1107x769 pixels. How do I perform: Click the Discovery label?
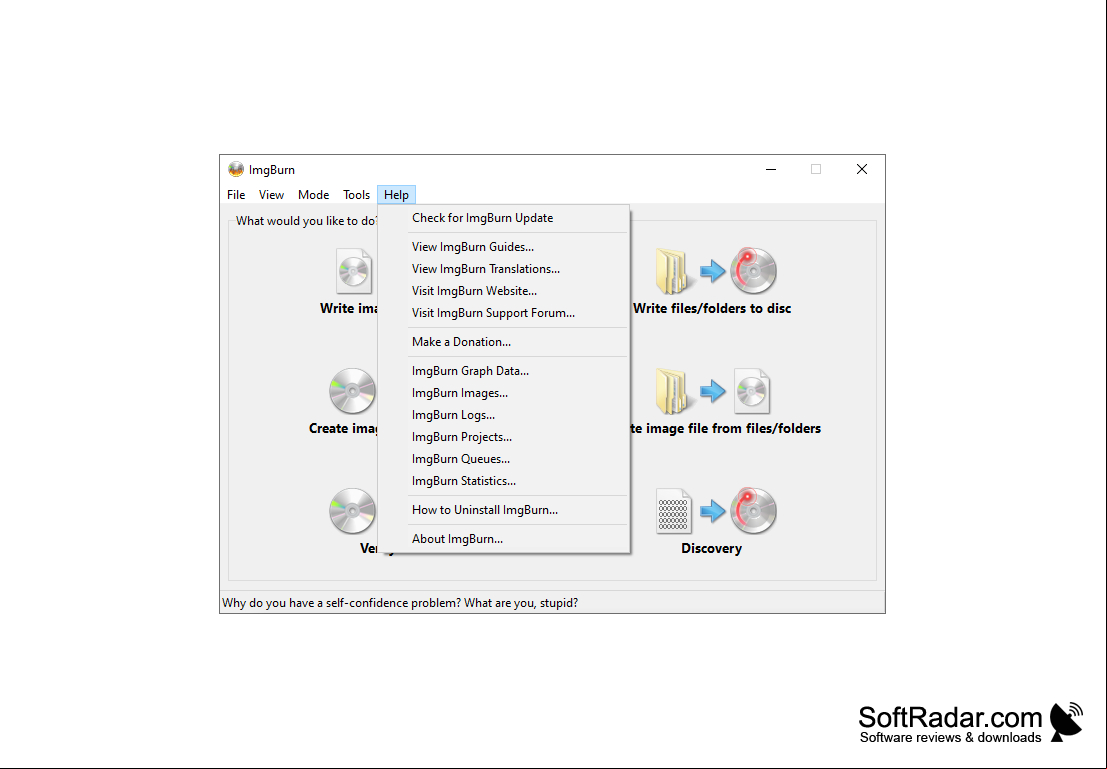coord(711,549)
